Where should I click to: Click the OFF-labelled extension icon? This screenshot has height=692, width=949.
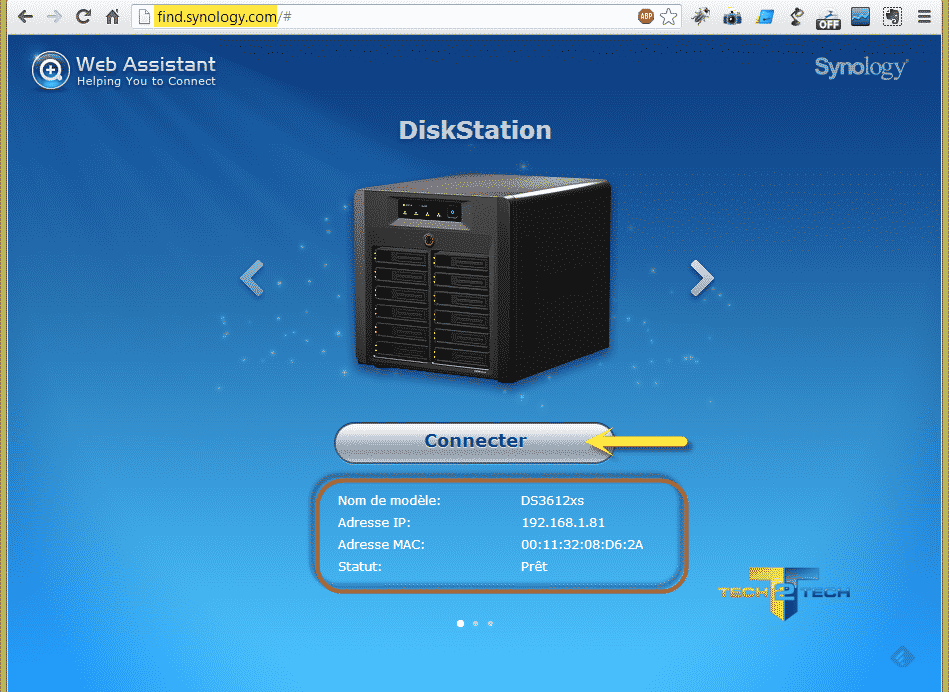[x=828, y=19]
